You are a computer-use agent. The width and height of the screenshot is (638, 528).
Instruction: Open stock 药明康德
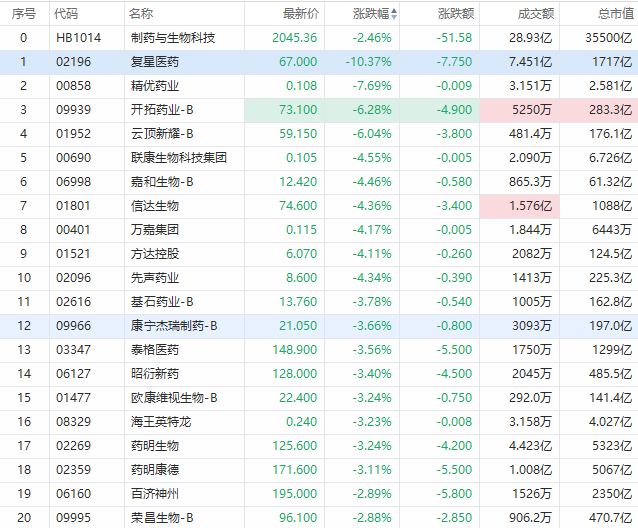(155, 470)
